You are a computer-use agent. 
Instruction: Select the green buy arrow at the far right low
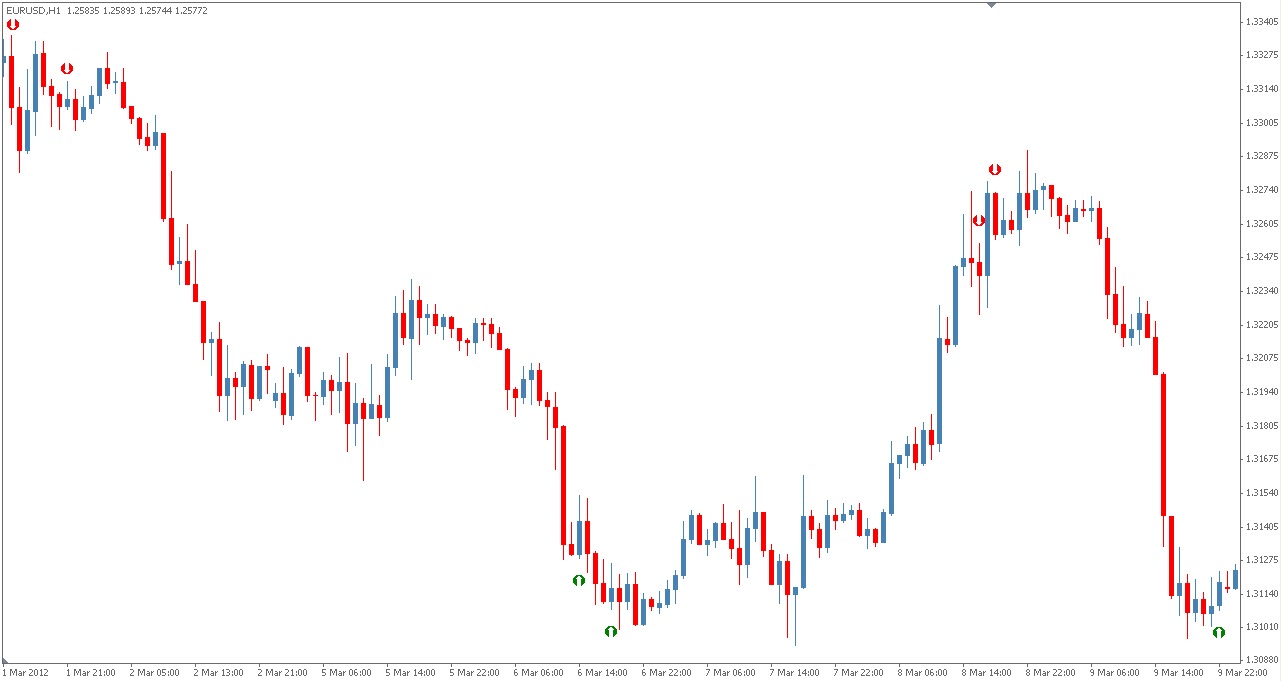pos(1218,633)
